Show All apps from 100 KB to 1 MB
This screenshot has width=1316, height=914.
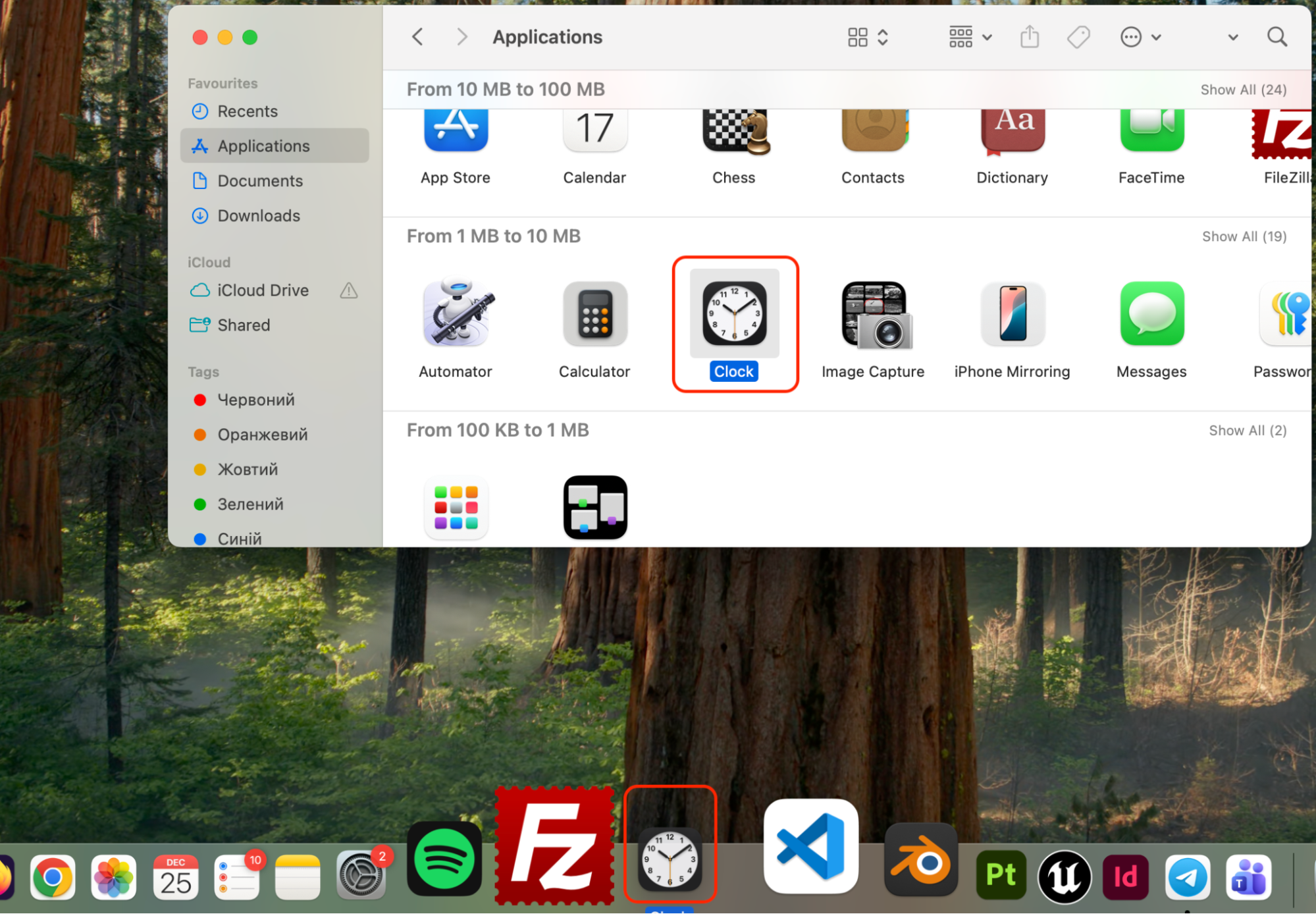1247,430
